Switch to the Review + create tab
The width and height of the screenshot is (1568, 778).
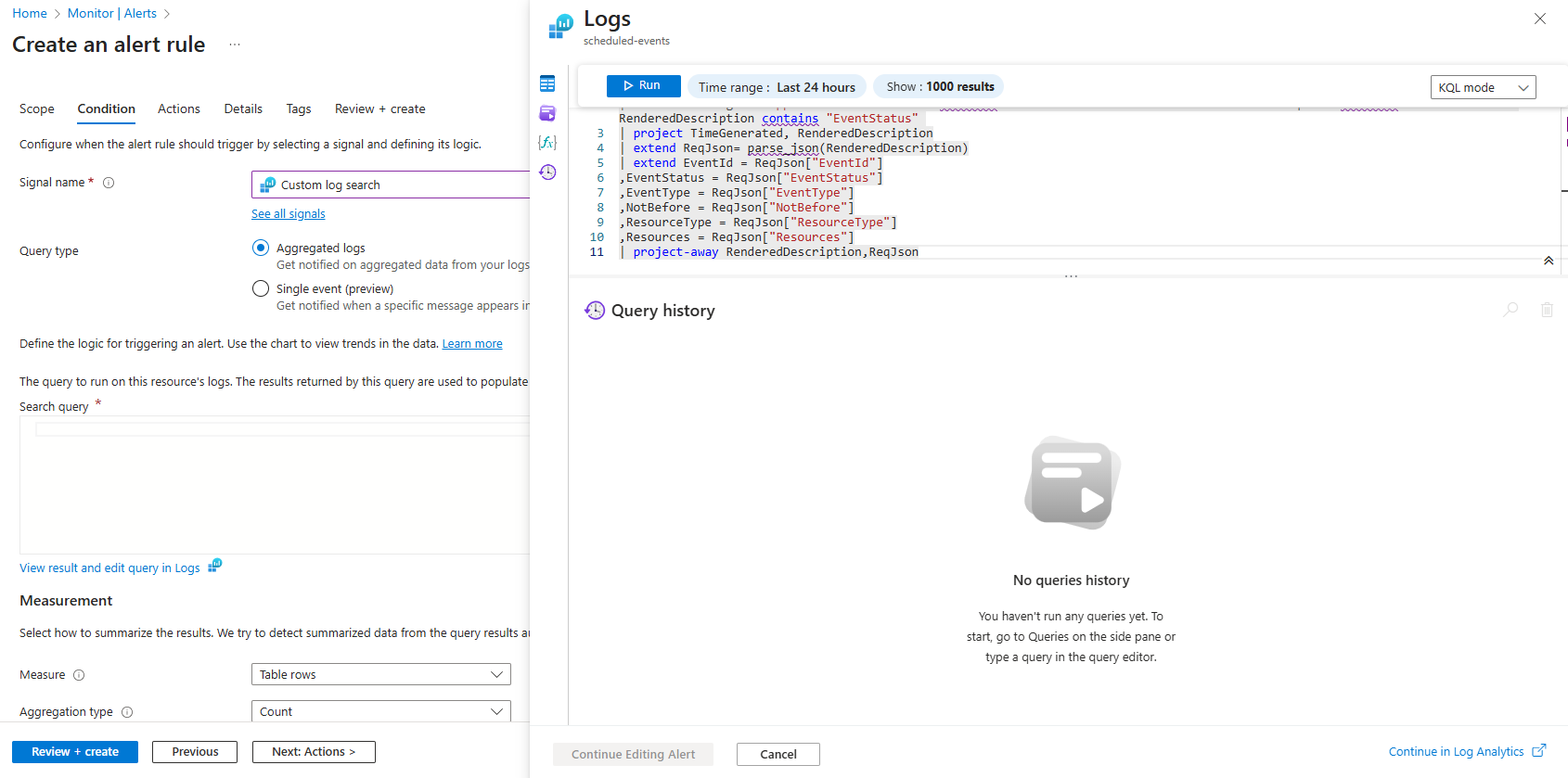380,108
